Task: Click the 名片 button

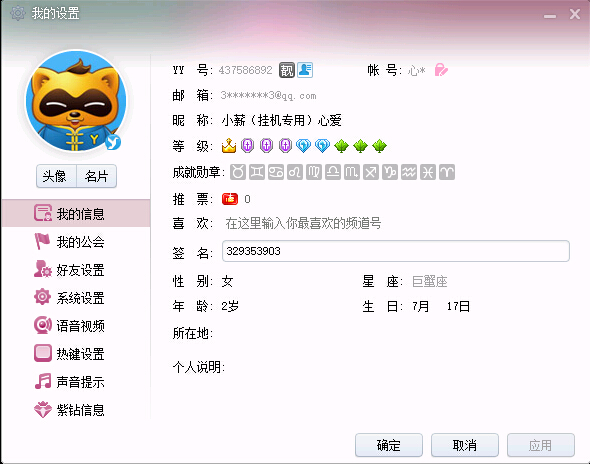Action: [x=96, y=176]
